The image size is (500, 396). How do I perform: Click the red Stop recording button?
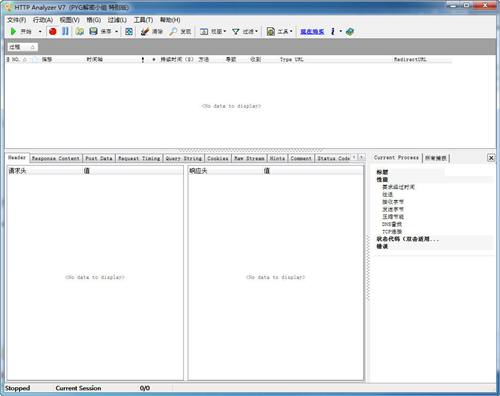(x=53, y=31)
